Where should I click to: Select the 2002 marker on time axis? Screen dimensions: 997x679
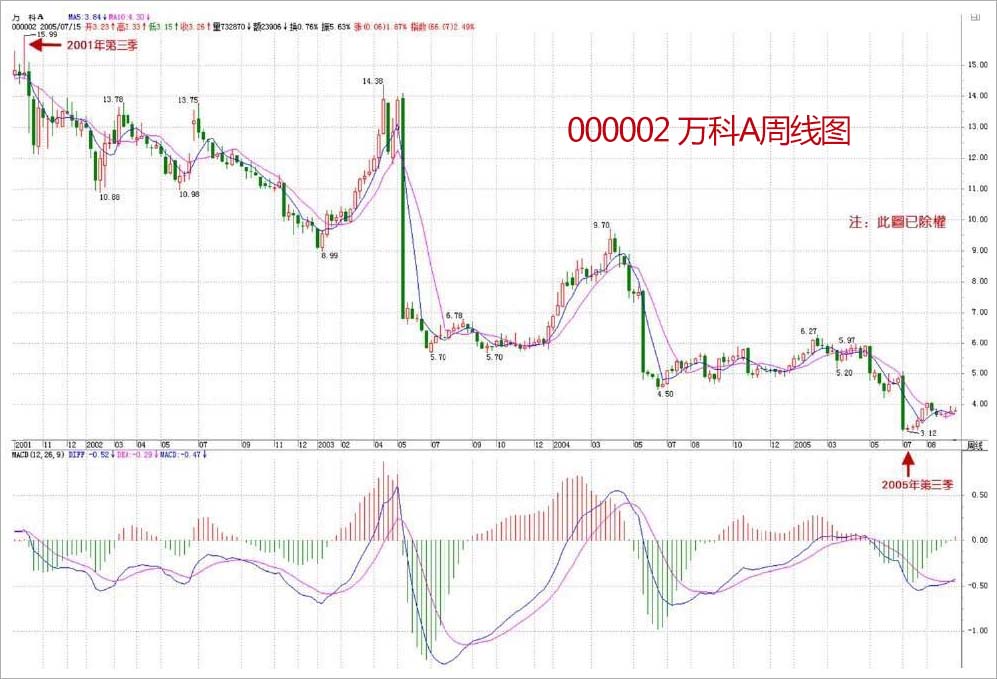pyautogui.click(x=96, y=443)
